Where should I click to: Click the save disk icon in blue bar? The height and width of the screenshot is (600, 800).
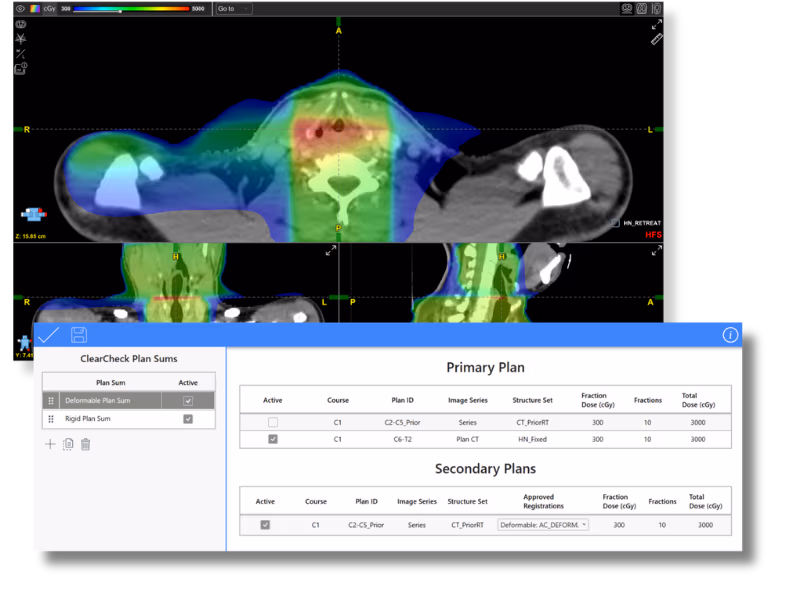79,335
